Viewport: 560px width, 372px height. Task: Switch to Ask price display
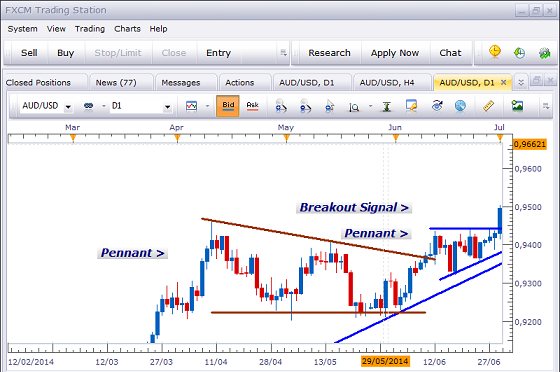tap(252, 106)
